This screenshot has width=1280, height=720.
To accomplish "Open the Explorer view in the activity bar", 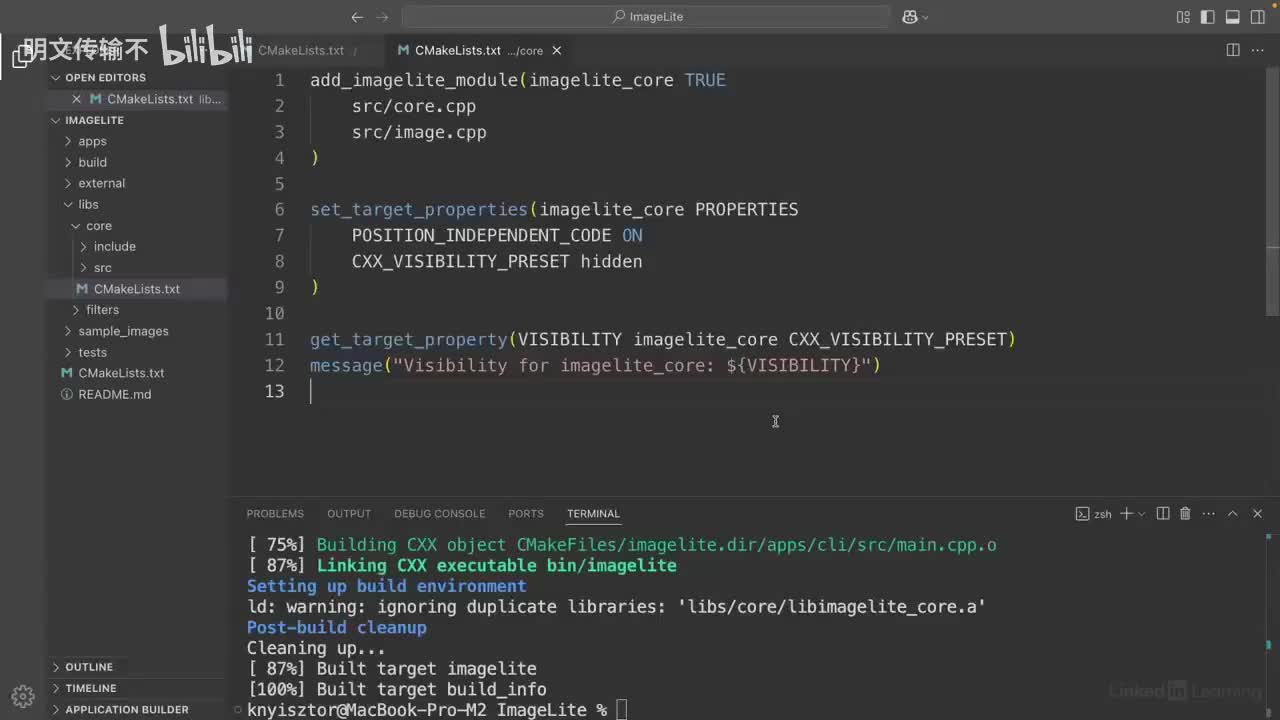I will pos(22,57).
